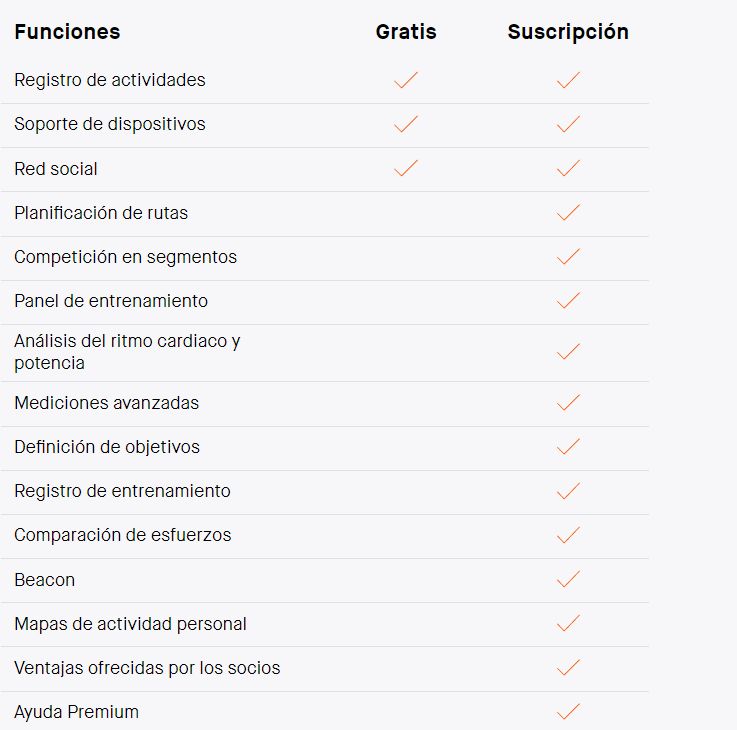Click the Definición de objetivos feature label
This screenshot has height=730, width=737.
(107, 447)
